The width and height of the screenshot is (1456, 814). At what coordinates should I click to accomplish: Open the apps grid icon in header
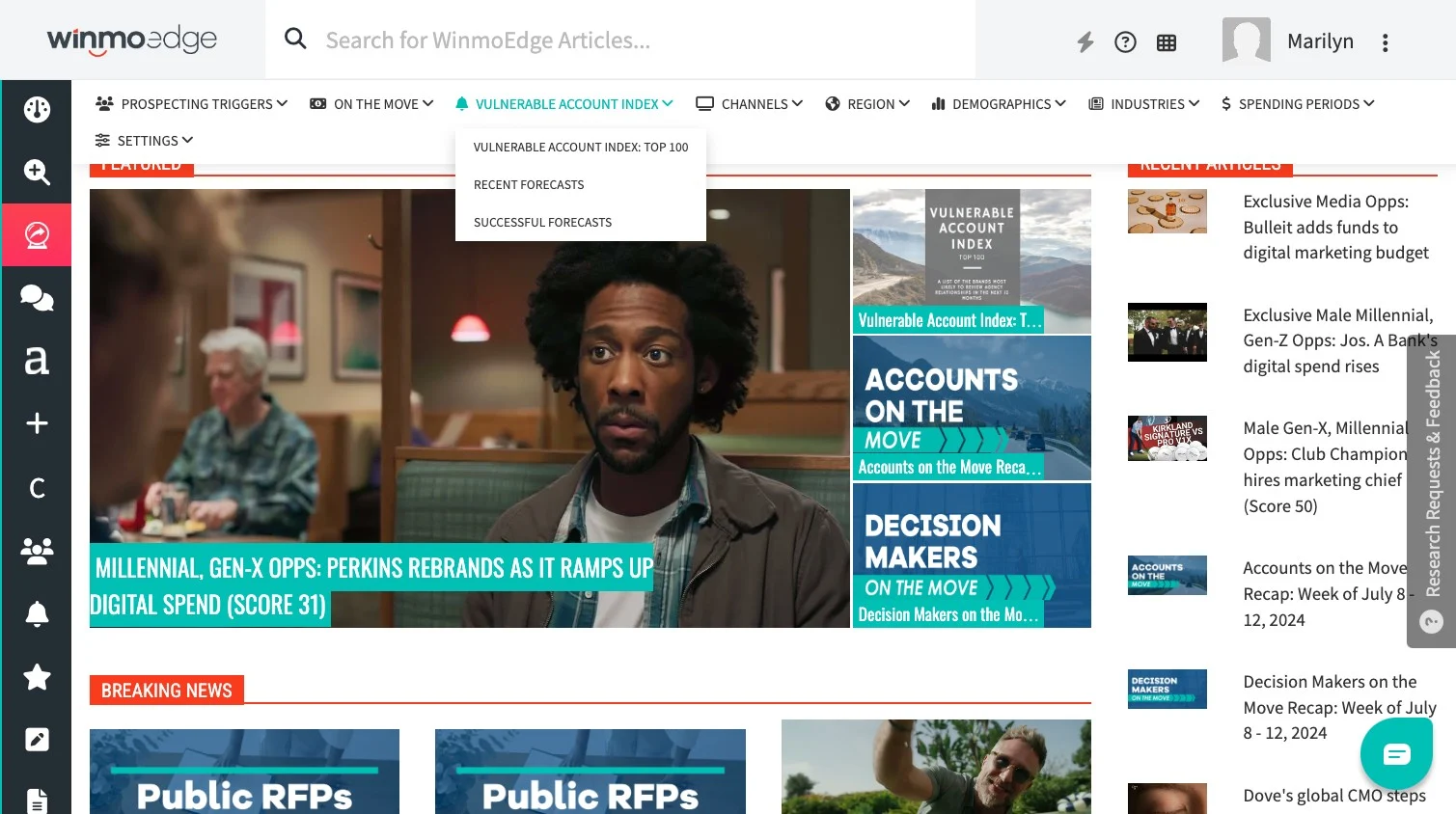coord(1167,42)
